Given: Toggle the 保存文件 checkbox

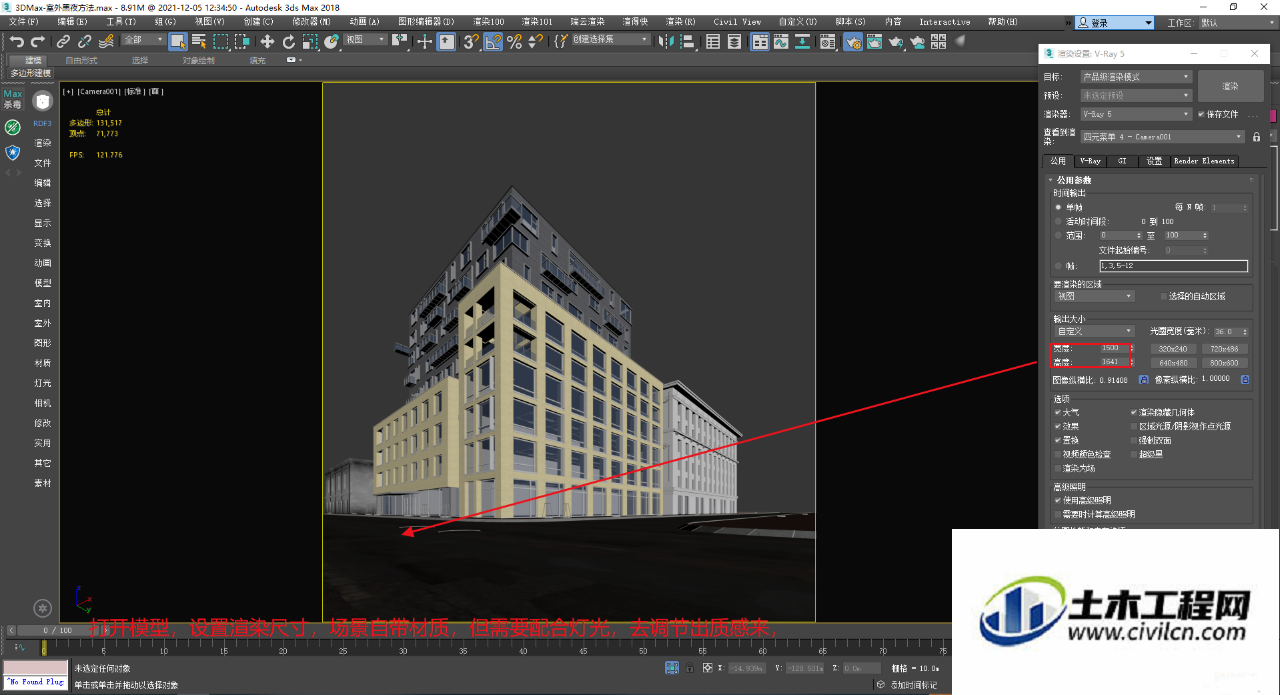Looking at the screenshot, I should [x=1201, y=114].
